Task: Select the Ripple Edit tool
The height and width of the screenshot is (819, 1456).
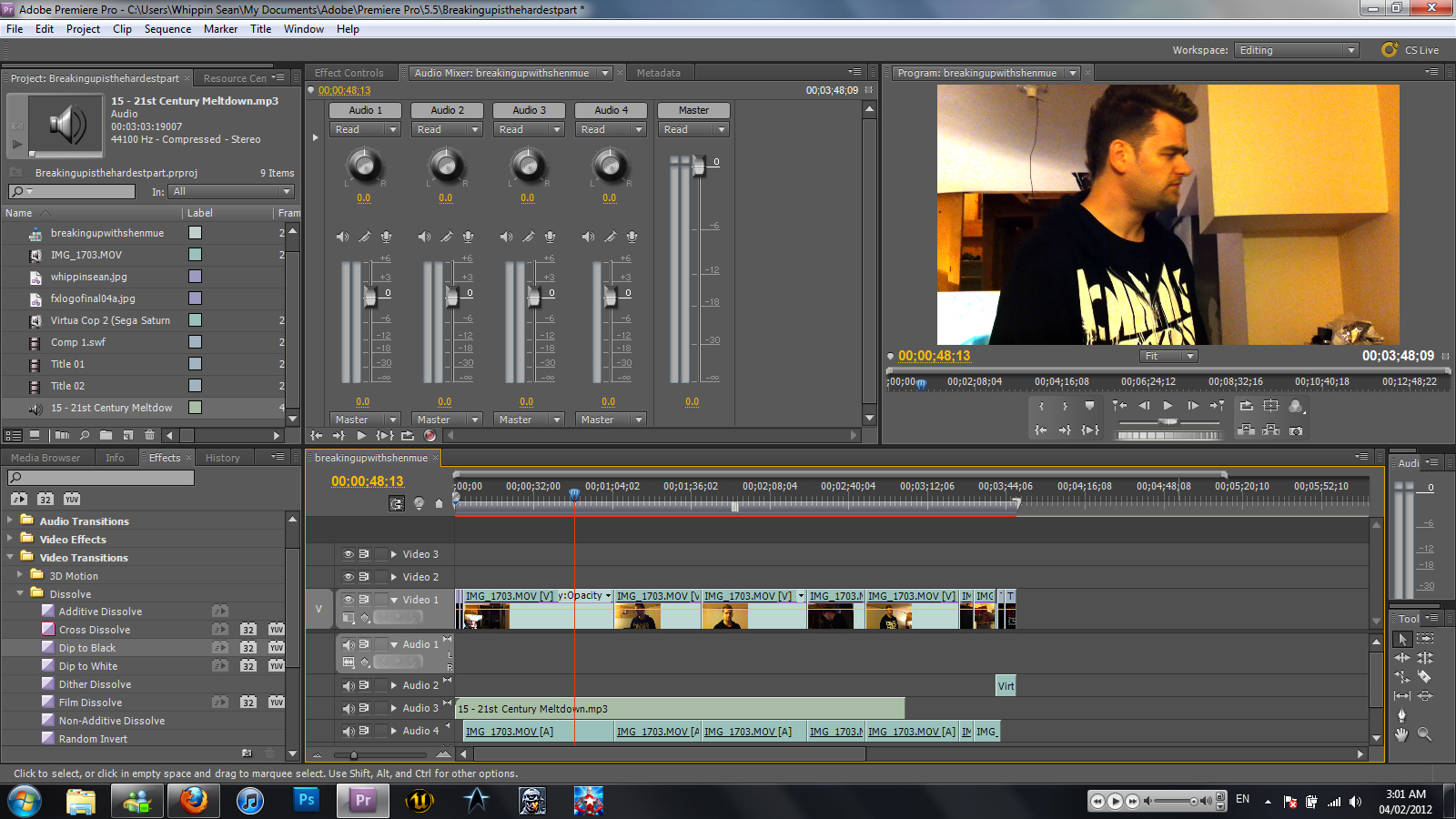Action: [1402, 658]
